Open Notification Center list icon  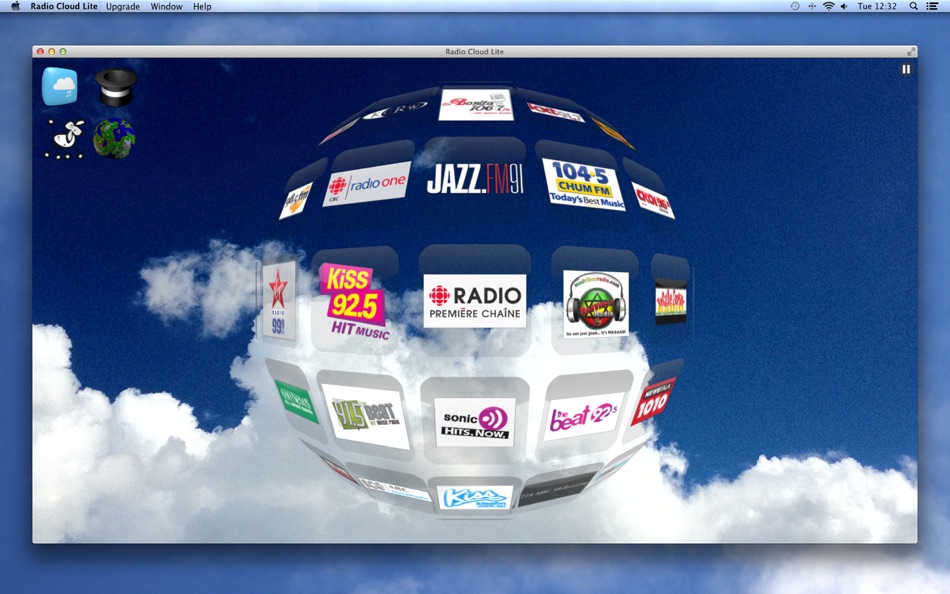[x=933, y=6]
